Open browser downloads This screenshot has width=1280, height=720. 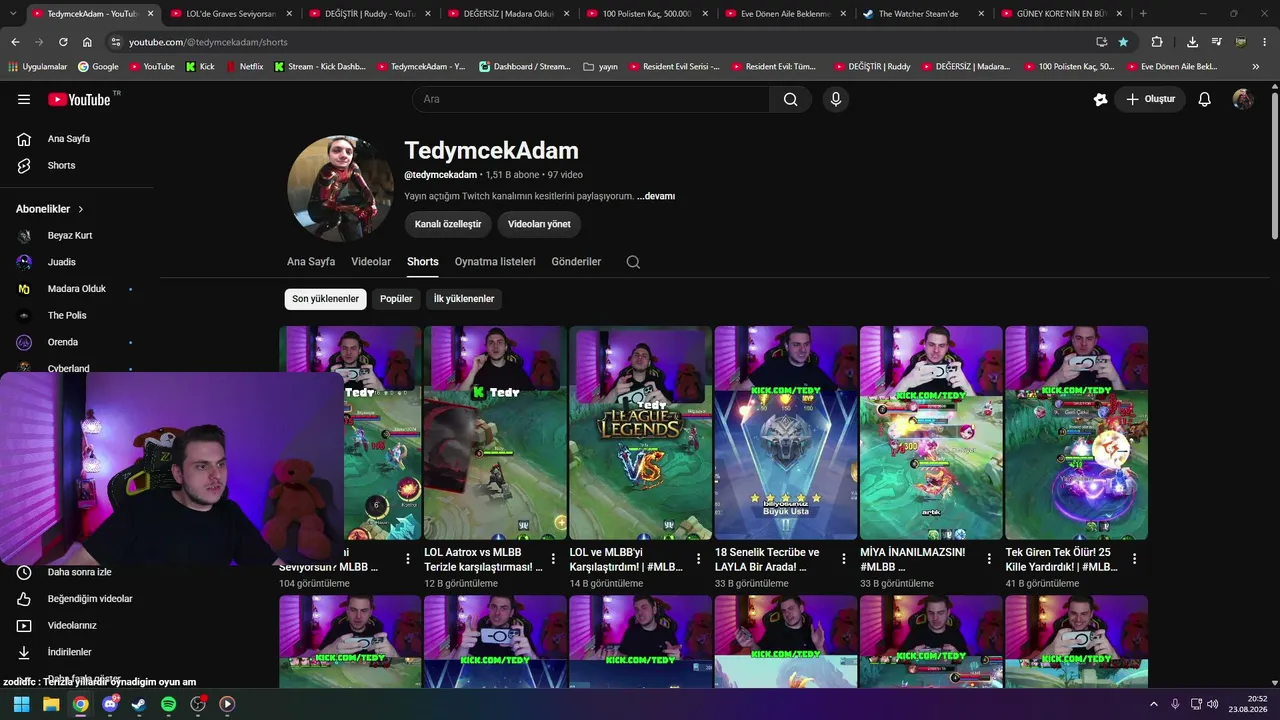click(1192, 42)
